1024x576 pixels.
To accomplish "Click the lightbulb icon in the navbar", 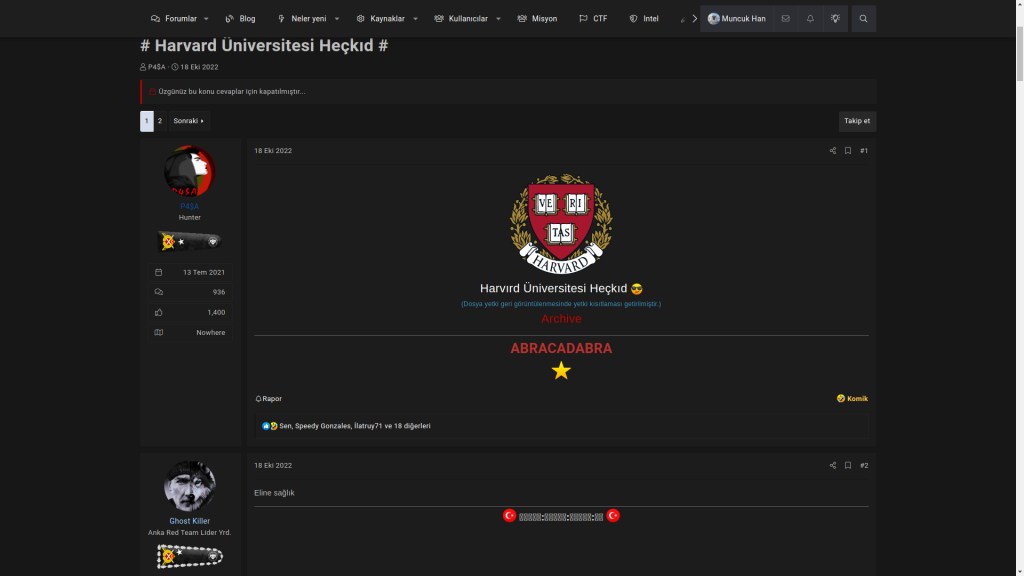I will (835, 18).
